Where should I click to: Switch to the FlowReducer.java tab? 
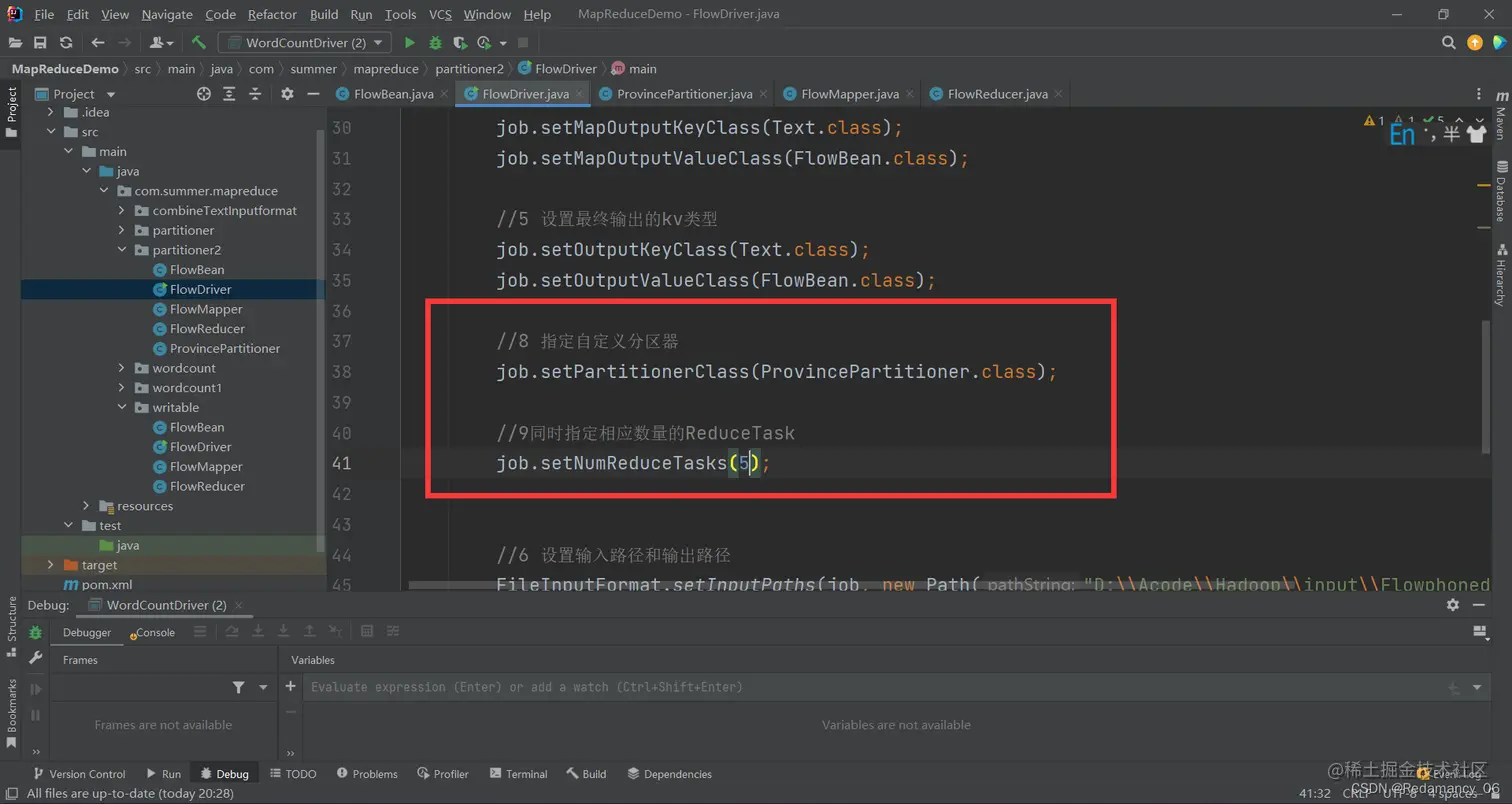(x=997, y=94)
